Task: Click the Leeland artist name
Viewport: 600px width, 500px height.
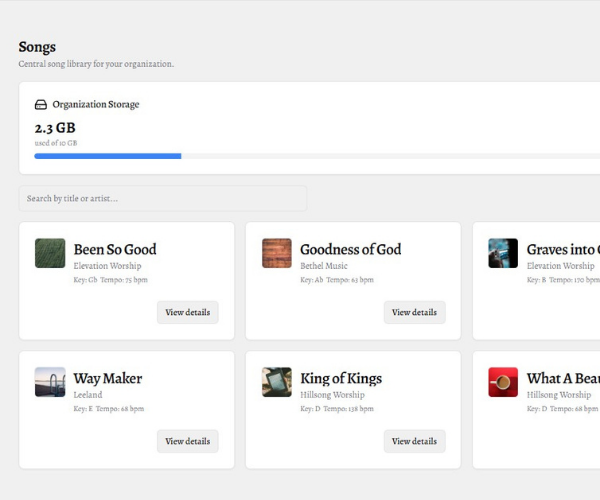Action: [88, 394]
